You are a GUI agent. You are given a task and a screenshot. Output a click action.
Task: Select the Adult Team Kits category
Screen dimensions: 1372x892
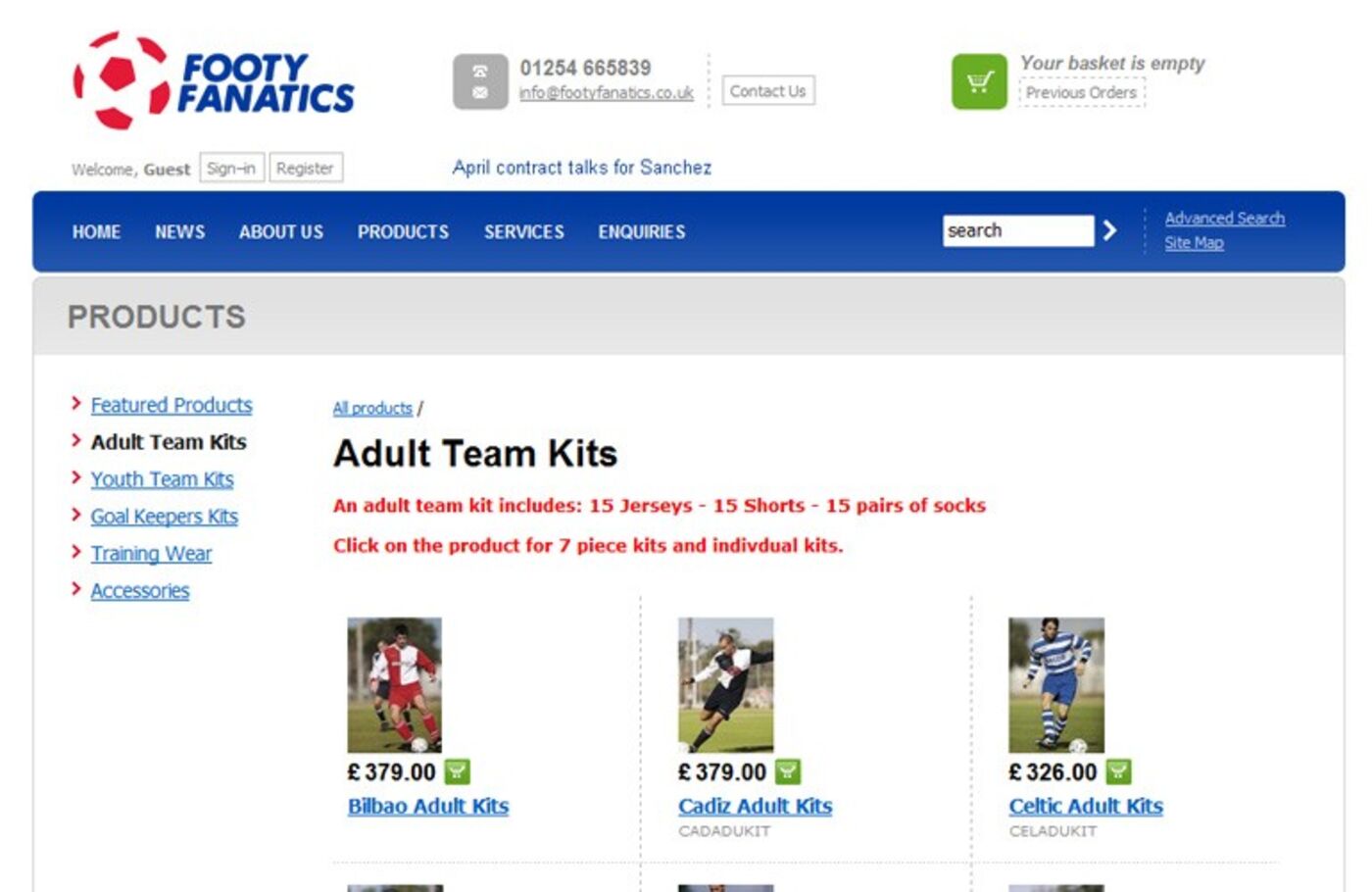(169, 442)
